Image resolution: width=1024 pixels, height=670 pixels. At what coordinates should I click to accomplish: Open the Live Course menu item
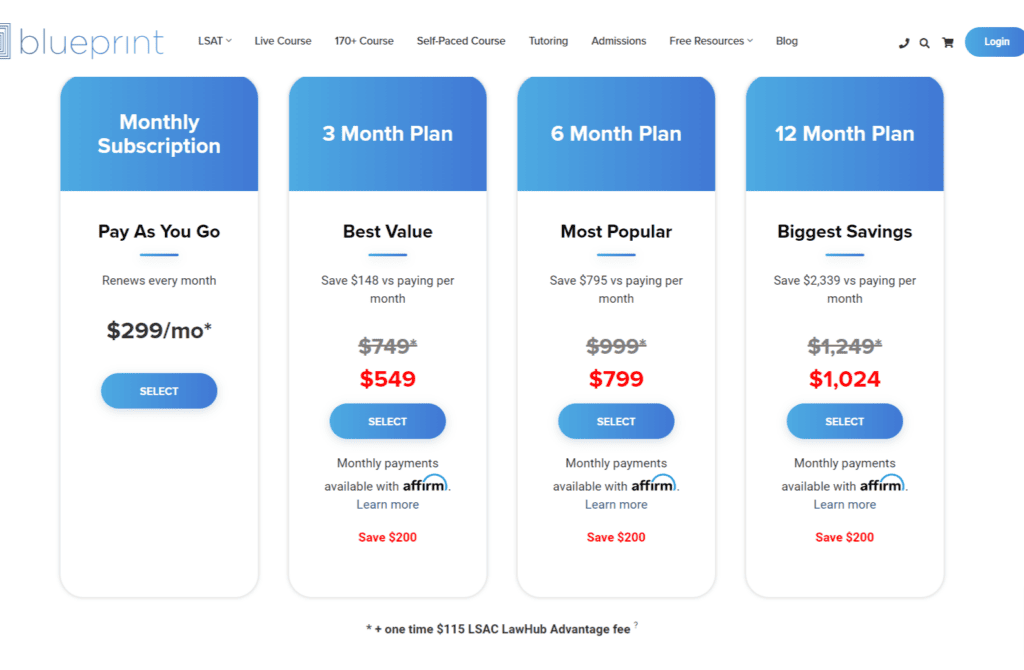(x=282, y=41)
